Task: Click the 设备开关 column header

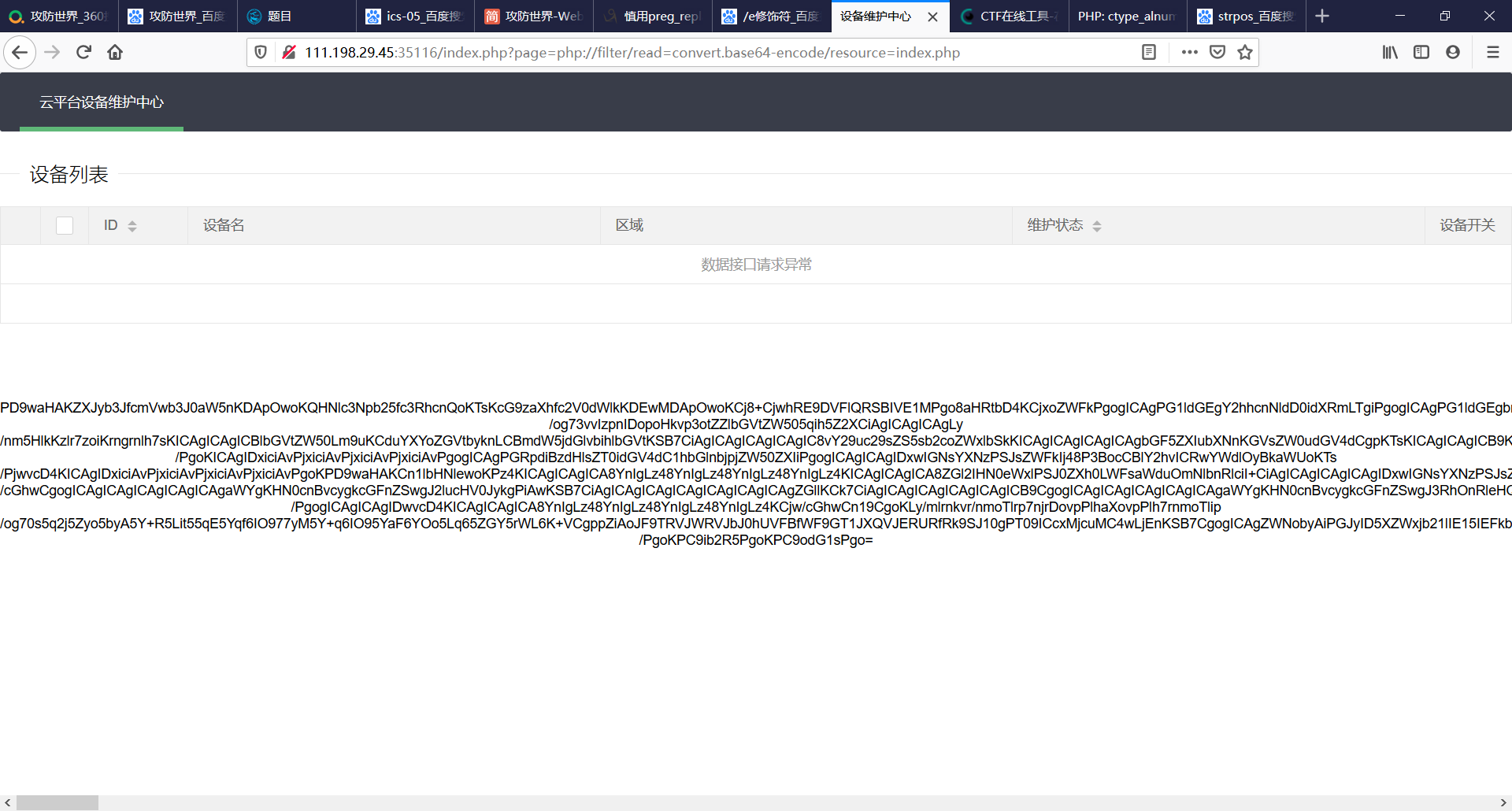Action: (1467, 225)
